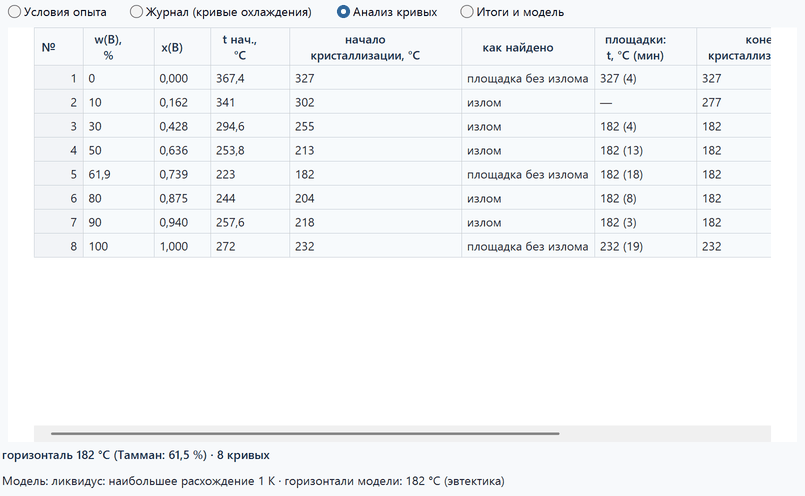The width and height of the screenshot is (805, 496).
Task: Click the crystallization start cell 204
Action: click(x=375, y=198)
